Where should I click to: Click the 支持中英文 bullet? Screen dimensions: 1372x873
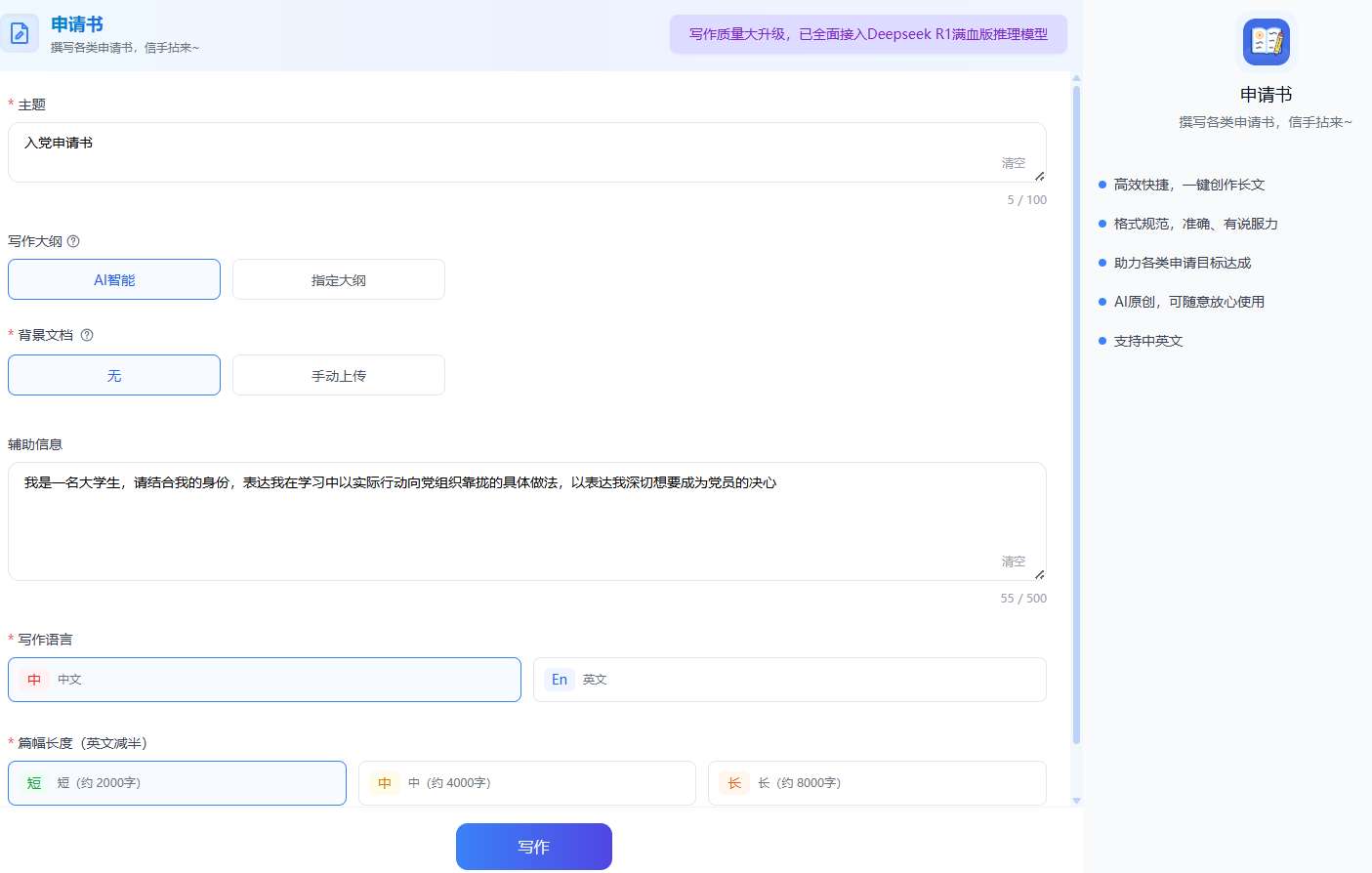click(x=1148, y=341)
